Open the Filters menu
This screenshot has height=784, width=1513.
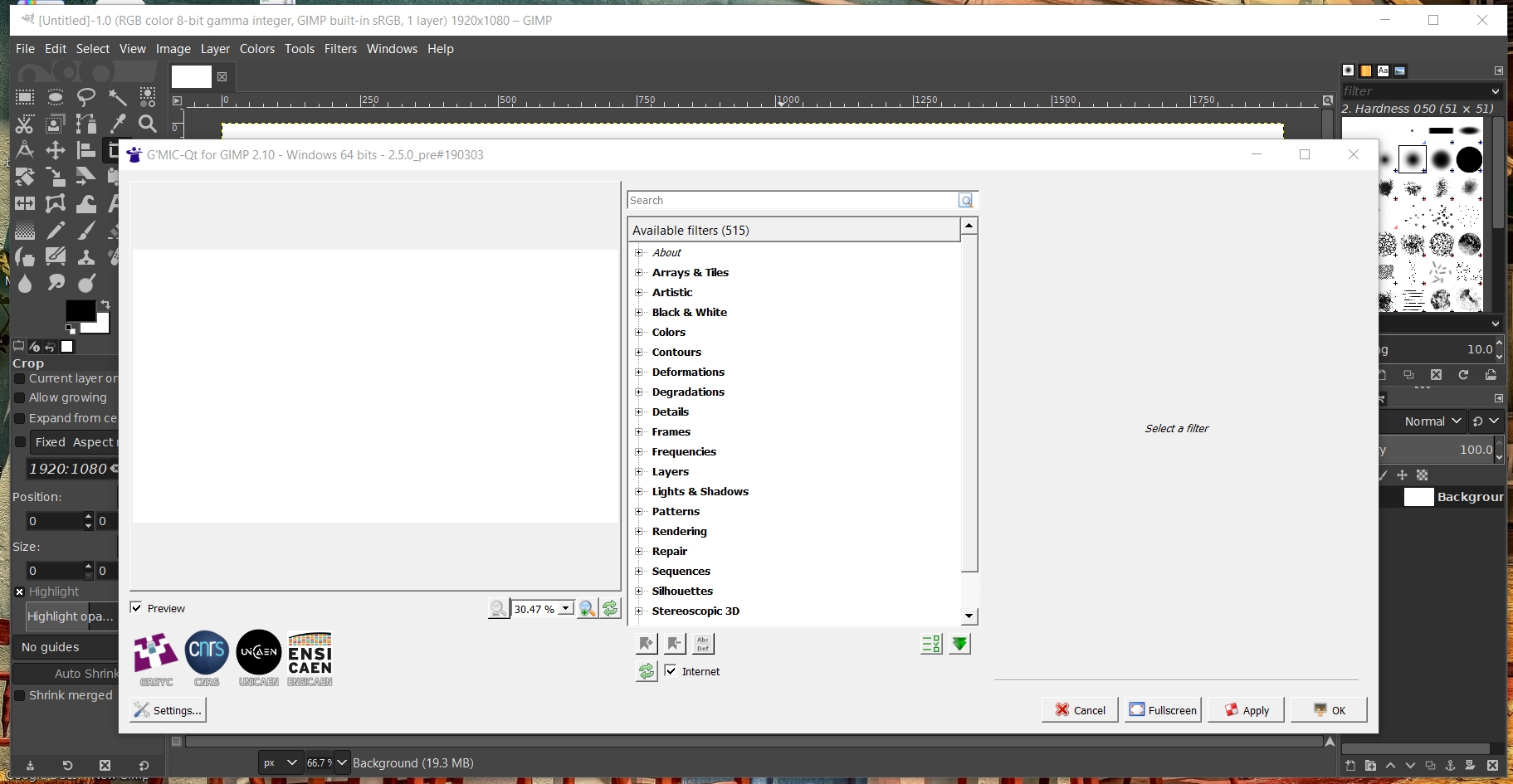(340, 49)
